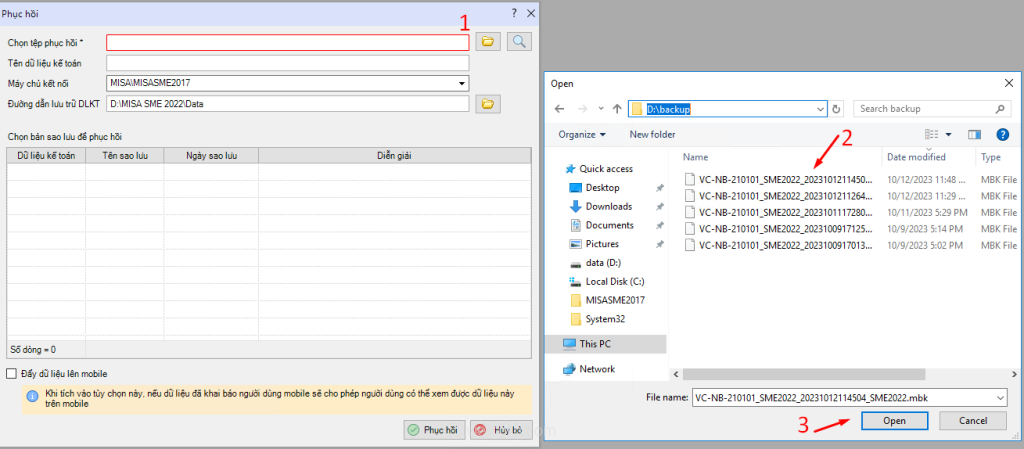Click the help icon in Open dialog toolbar
The image size is (1024, 449).
pyautogui.click(x=1003, y=134)
